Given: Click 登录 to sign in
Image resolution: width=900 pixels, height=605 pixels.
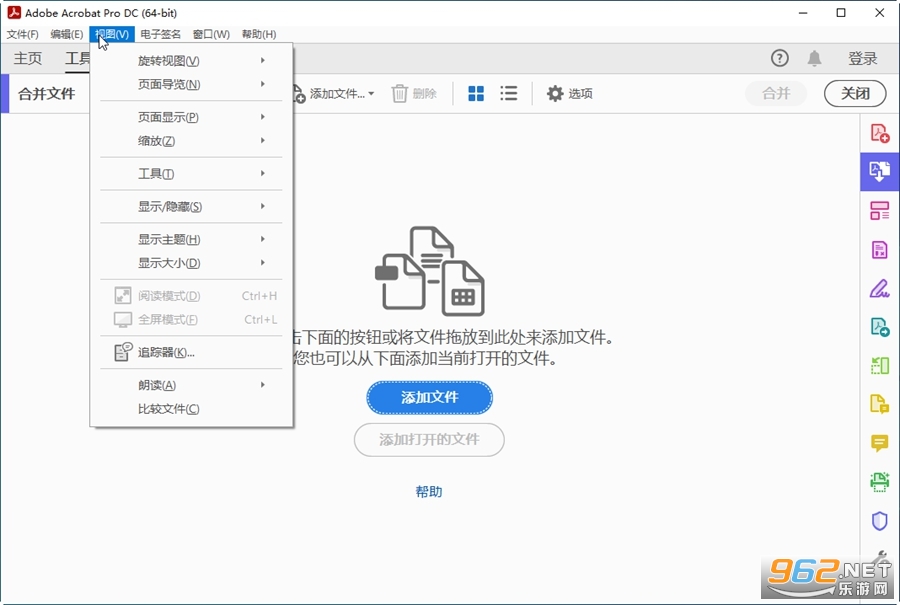Looking at the screenshot, I should coord(863,58).
